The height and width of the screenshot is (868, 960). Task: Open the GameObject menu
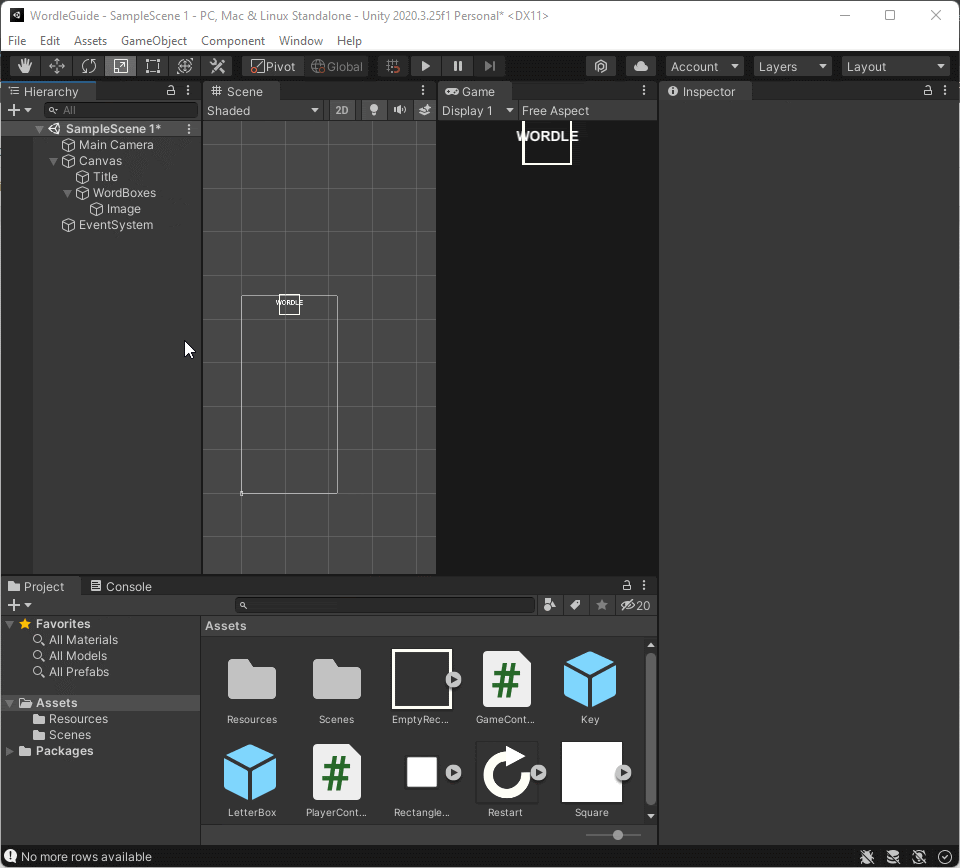coord(154,40)
